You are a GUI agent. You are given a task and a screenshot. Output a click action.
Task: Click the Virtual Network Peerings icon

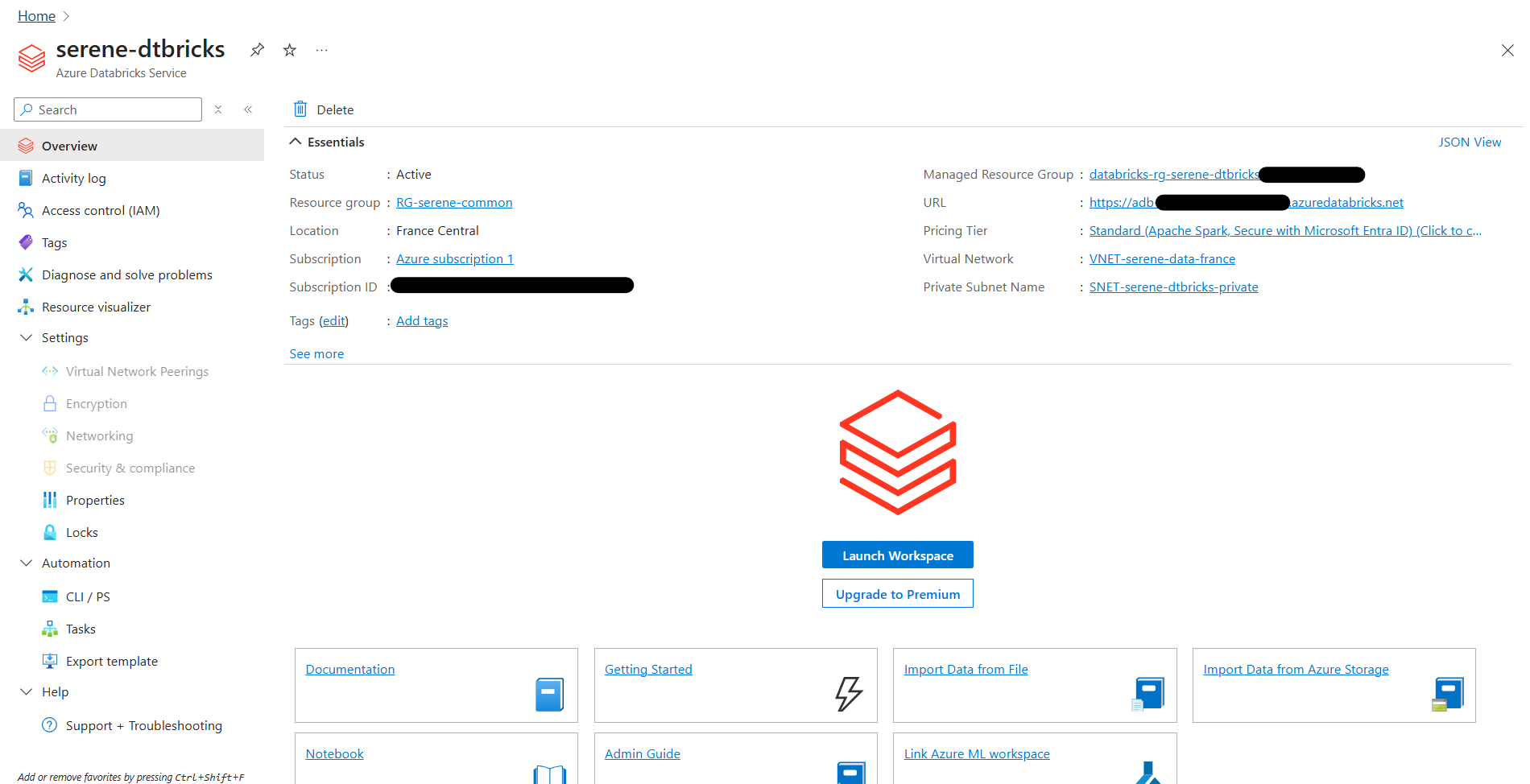point(50,371)
